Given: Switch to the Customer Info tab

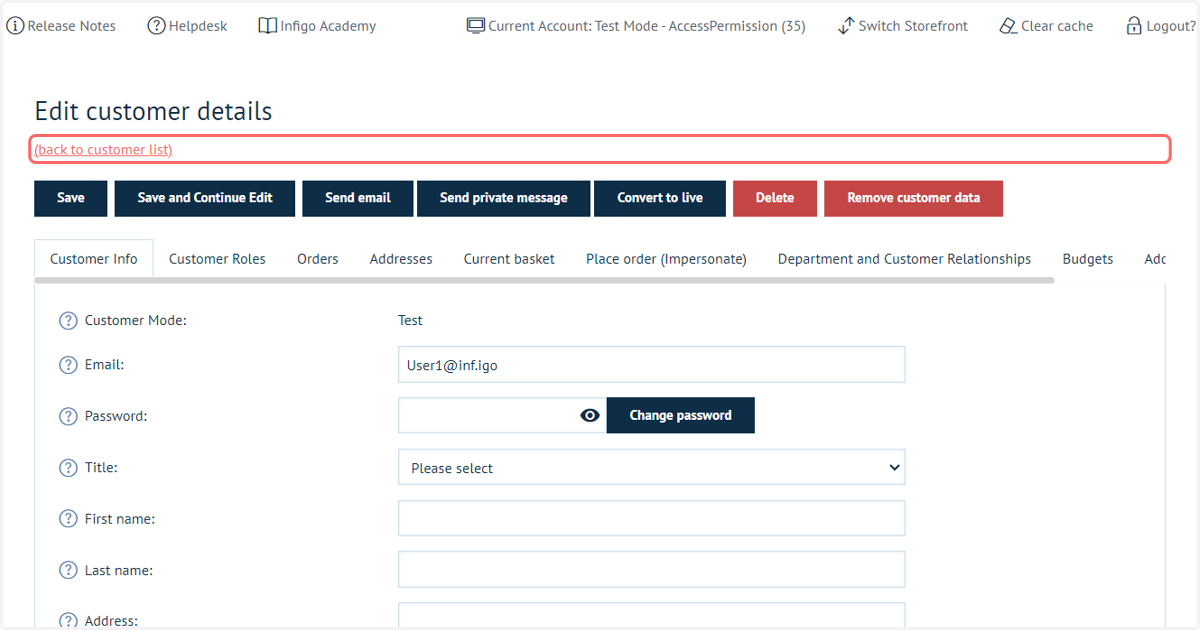Looking at the screenshot, I should coord(94,259).
